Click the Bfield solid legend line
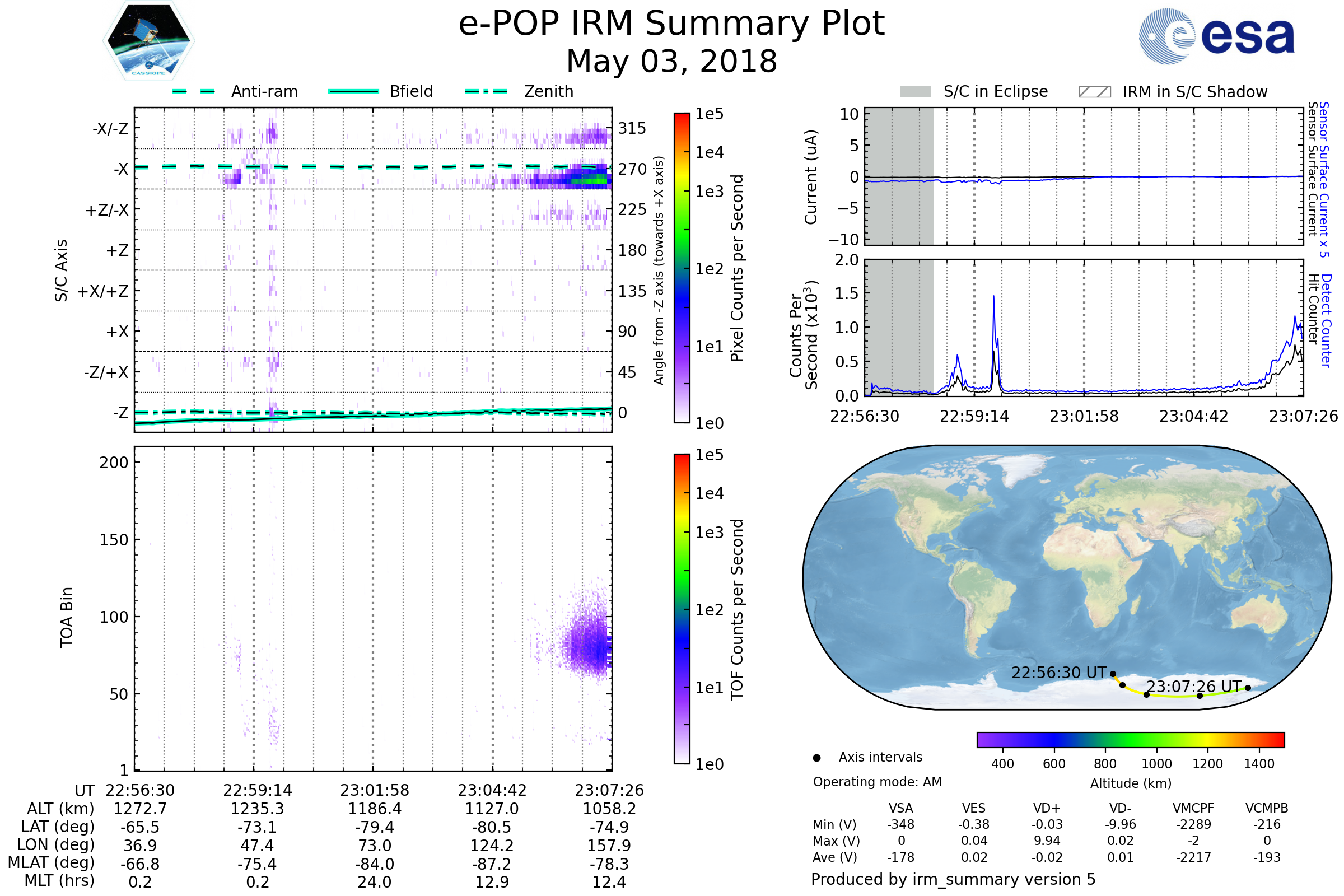Viewport: 1344px width, 896px height. [x=353, y=91]
